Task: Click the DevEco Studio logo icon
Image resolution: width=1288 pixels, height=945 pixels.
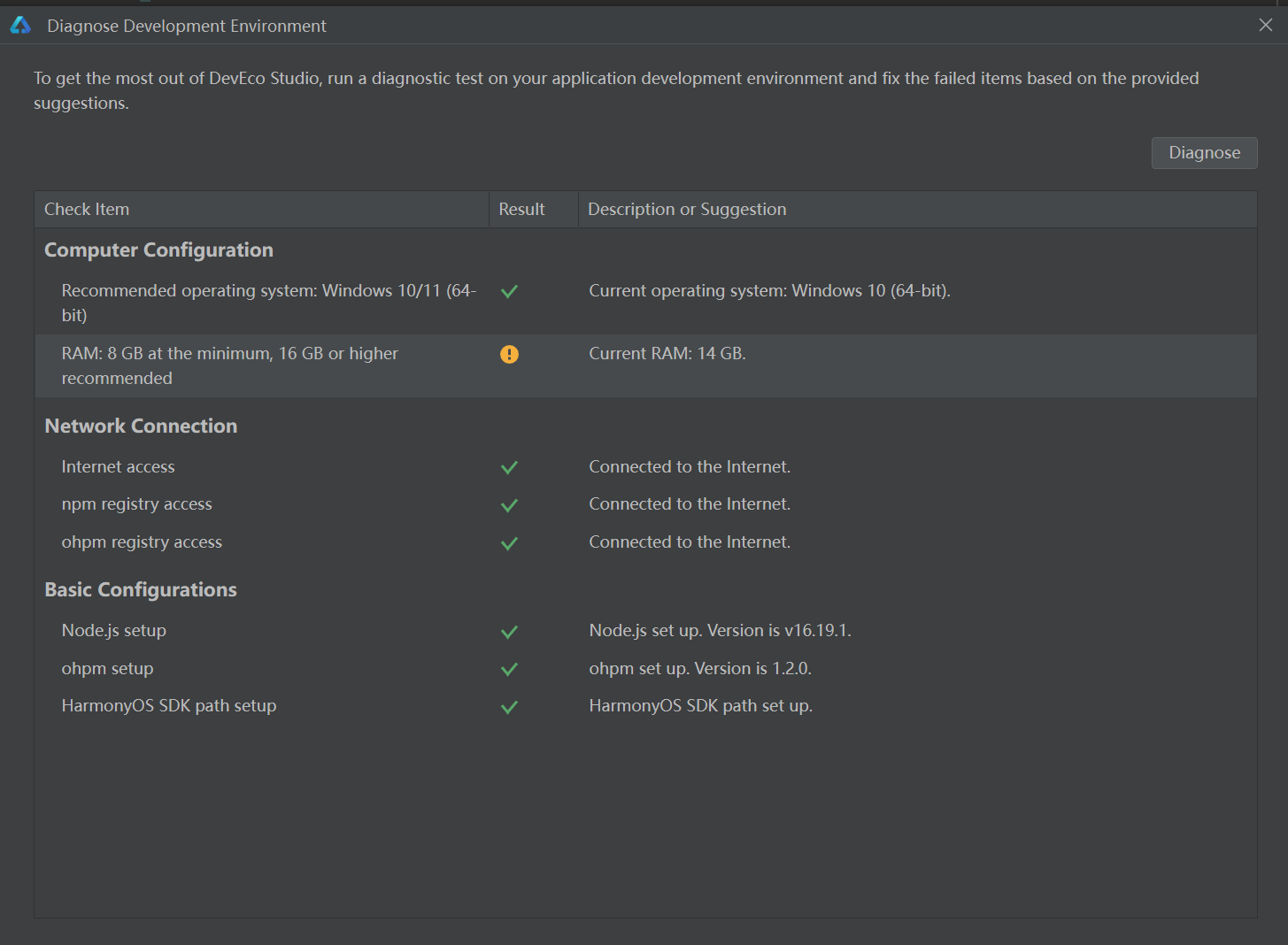Action: pos(20,26)
